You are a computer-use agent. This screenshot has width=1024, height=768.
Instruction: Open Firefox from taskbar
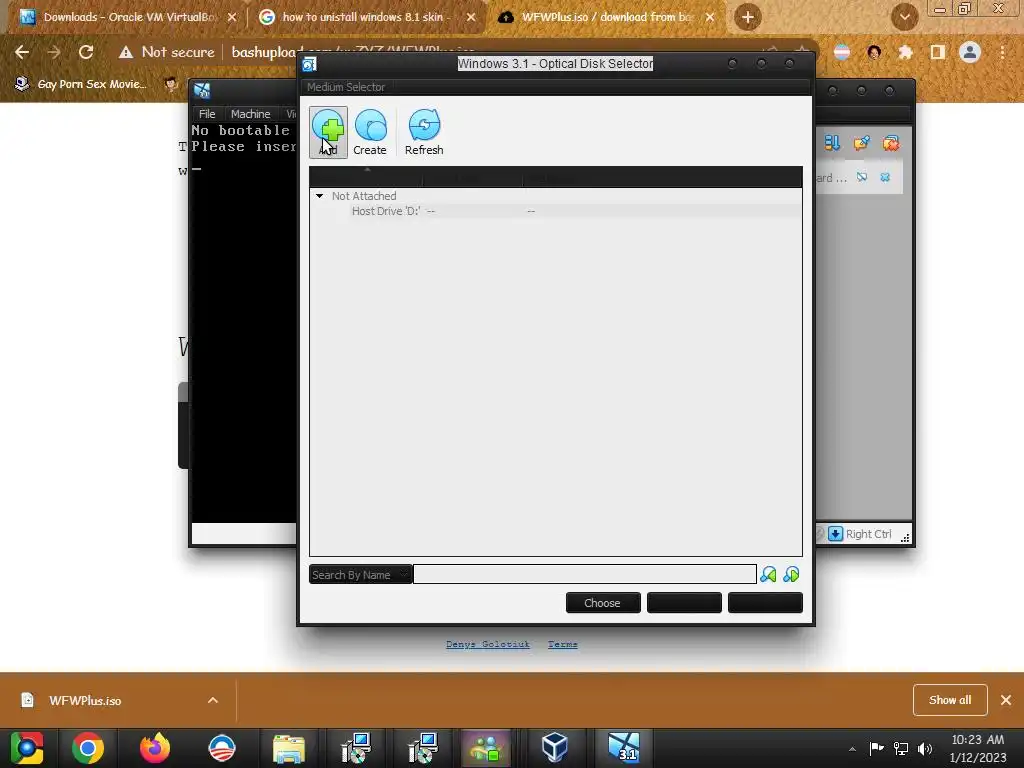tap(155, 748)
